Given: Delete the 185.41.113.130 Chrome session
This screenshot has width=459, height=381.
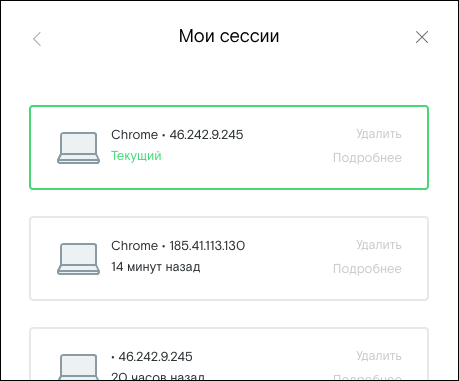Looking at the screenshot, I should (379, 245).
